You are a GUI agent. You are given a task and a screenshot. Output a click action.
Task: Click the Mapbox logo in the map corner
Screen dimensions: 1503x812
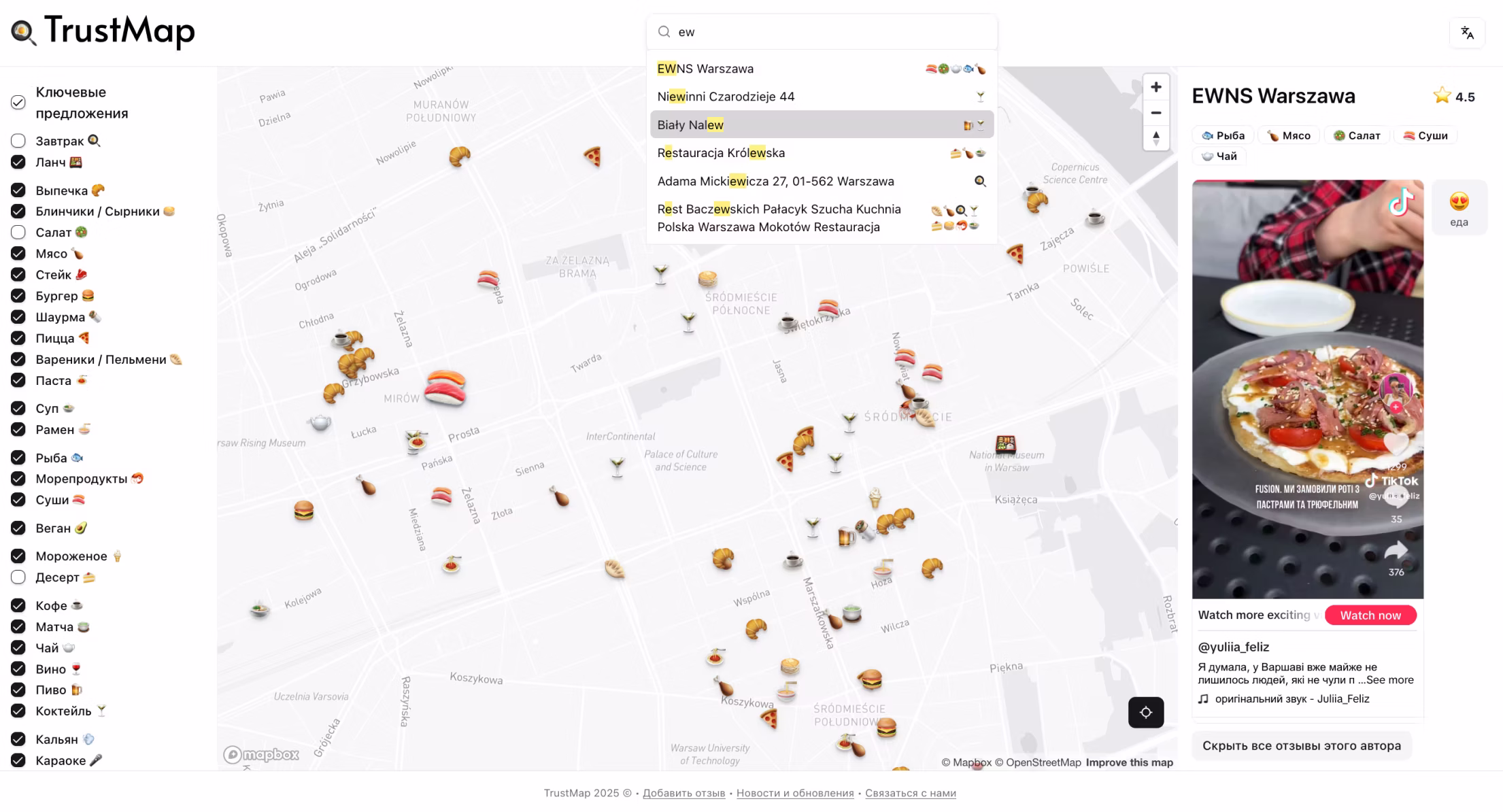point(260,755)
